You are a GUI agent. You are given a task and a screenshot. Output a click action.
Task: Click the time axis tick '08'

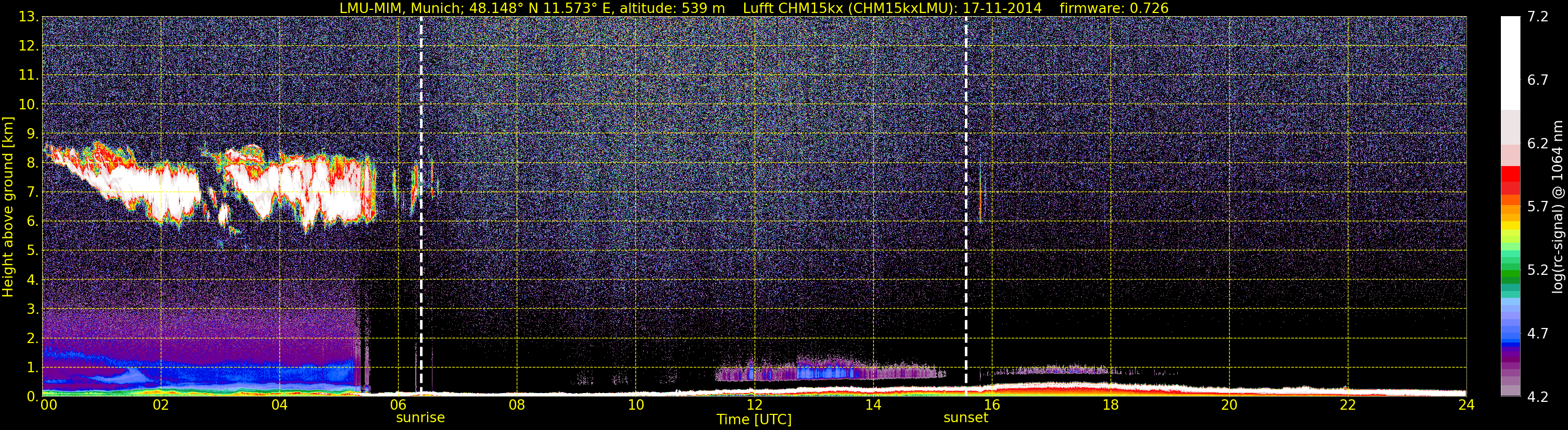517,406
